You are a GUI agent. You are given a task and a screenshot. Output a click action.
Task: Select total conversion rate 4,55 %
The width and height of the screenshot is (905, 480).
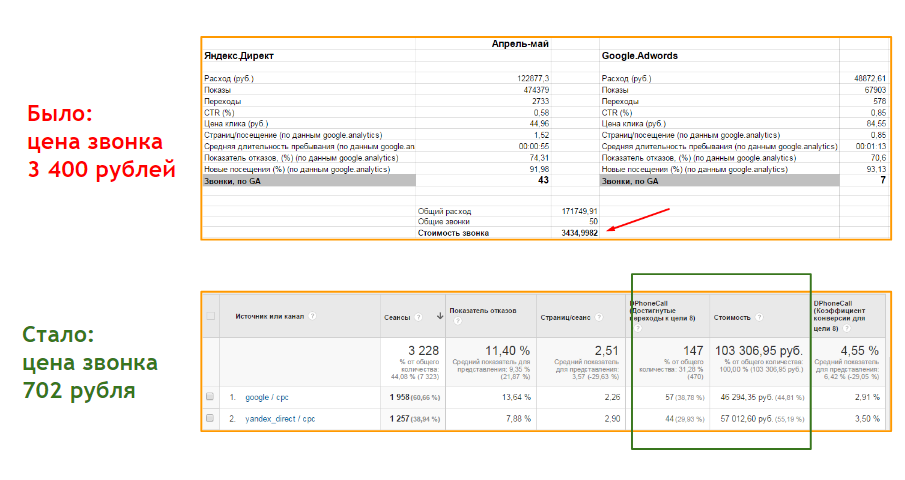point(859,351)
